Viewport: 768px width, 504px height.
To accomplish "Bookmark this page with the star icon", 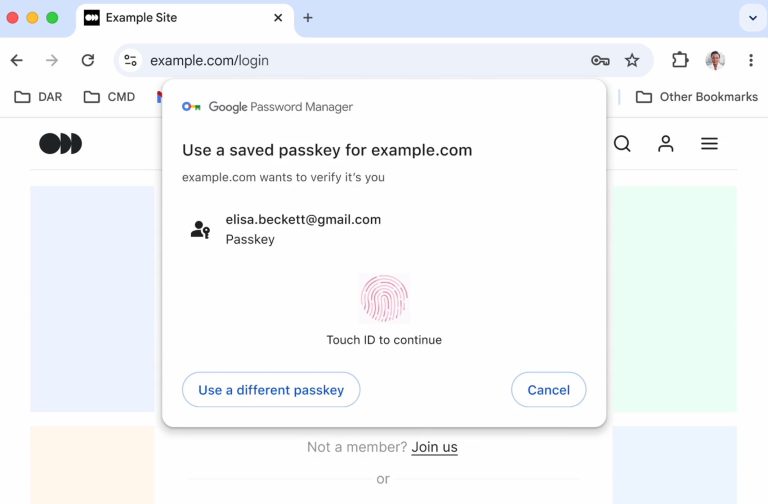I will [x=632, y=60].
